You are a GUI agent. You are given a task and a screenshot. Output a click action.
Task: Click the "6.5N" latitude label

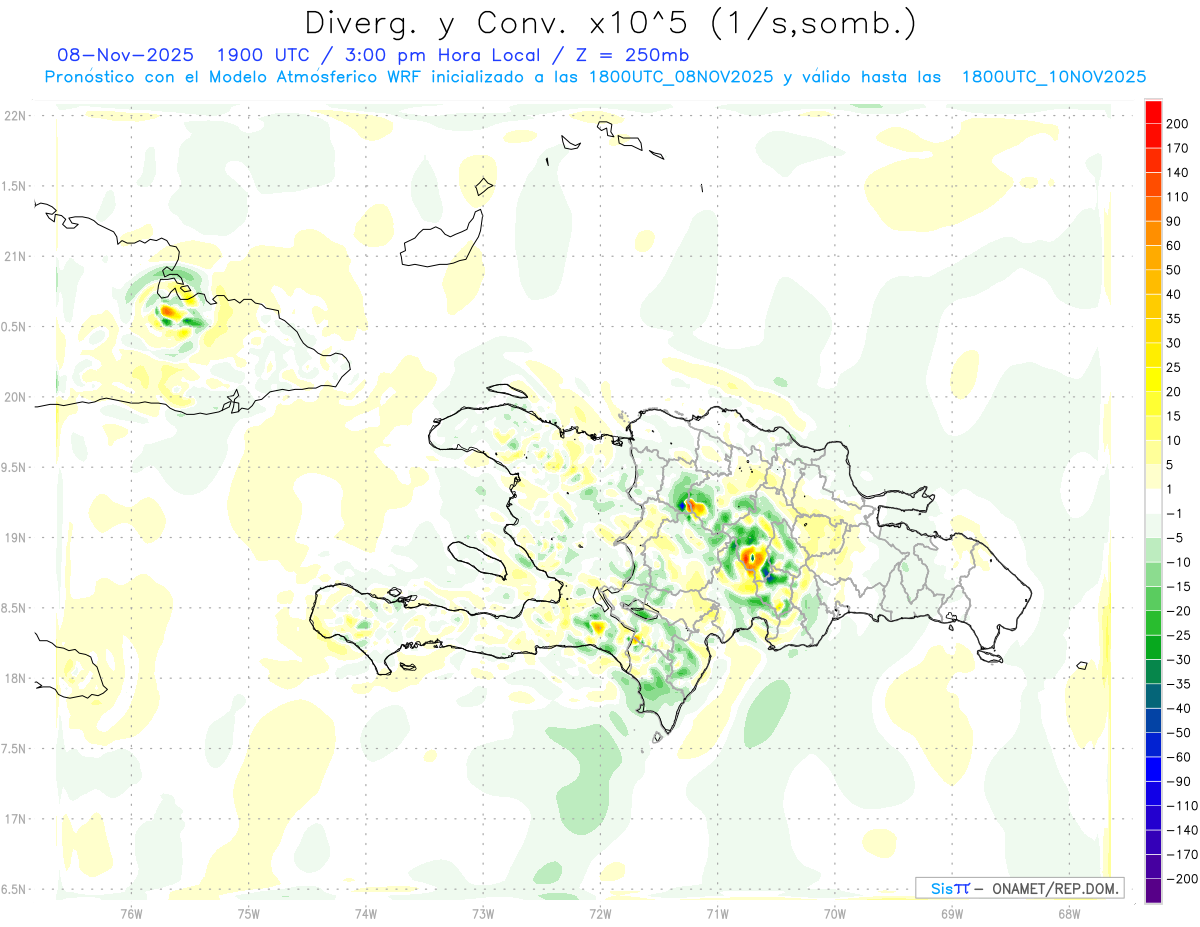(x=14, y=890)
